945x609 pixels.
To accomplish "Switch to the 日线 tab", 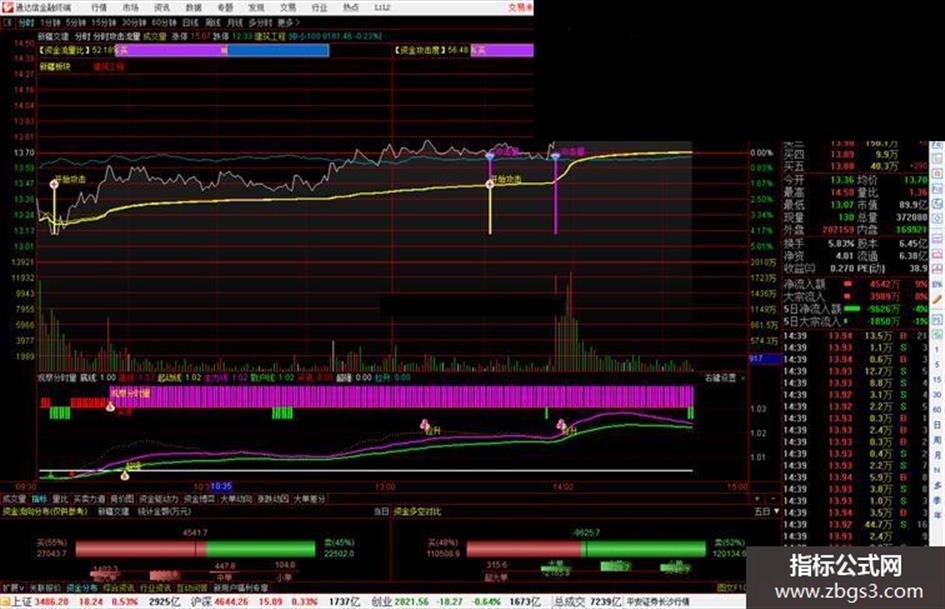I will pyautogui.click(x=190, y=22).
